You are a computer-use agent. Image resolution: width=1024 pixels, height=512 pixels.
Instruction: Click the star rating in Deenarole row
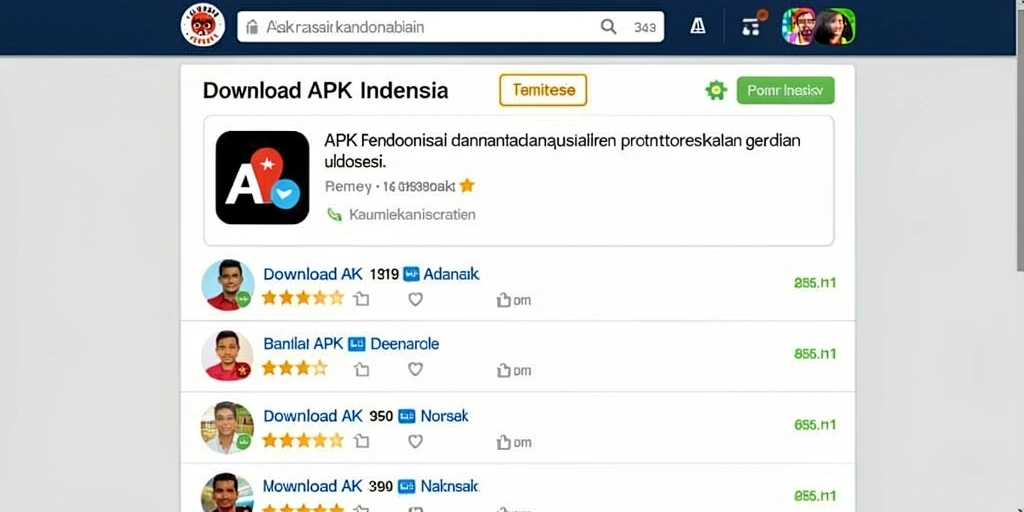[295, 368]
